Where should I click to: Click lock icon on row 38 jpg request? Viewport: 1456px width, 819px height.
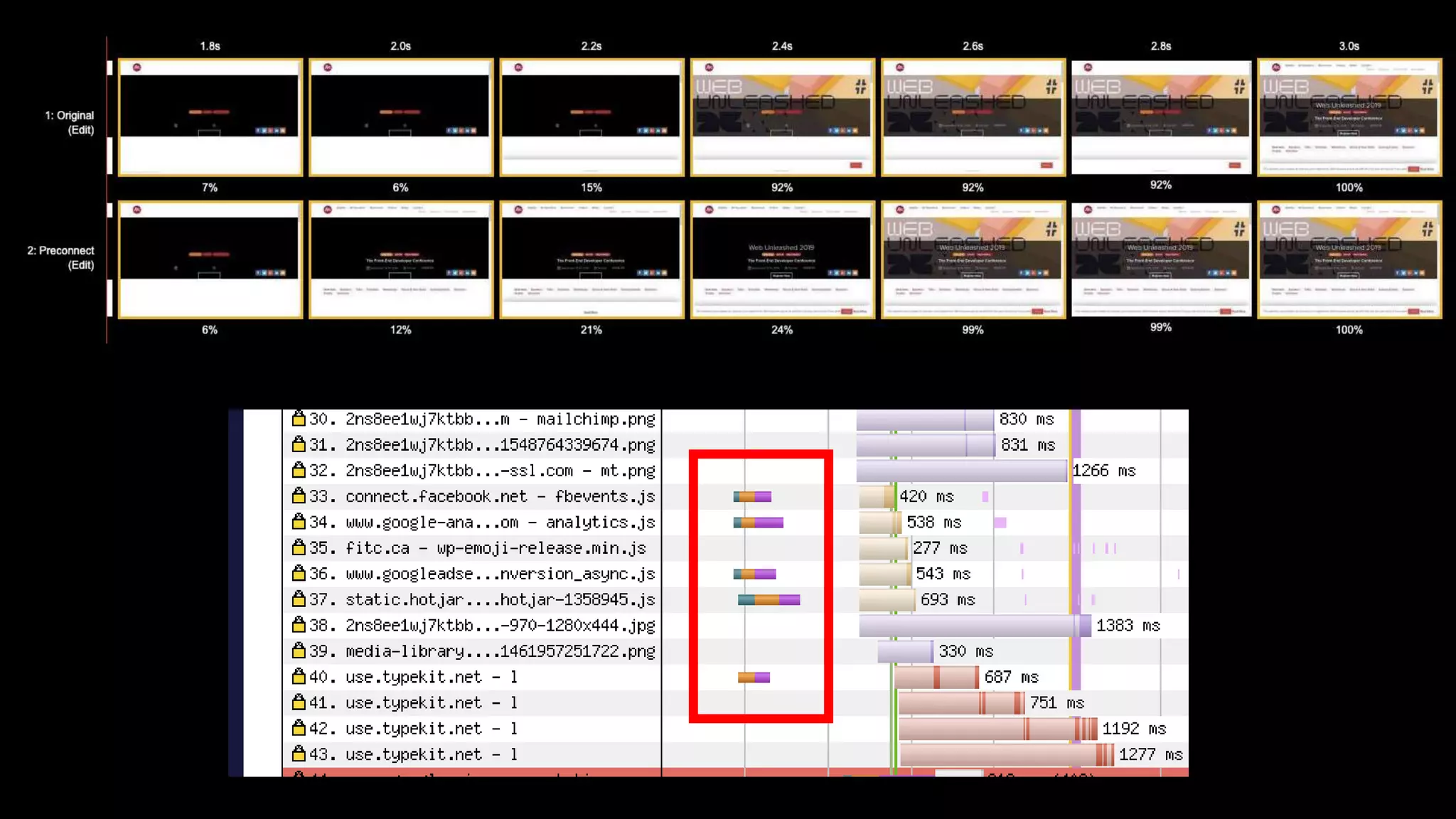pos(299,625)
